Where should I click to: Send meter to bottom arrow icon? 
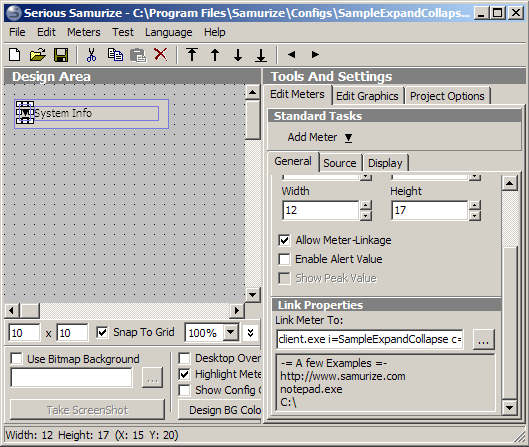261,55
